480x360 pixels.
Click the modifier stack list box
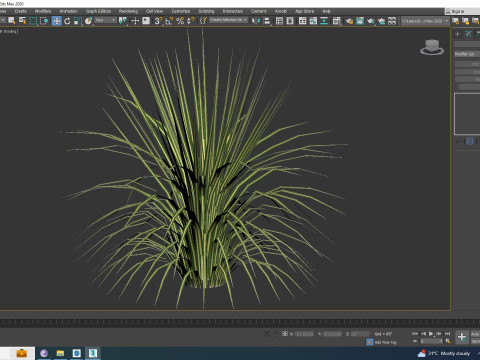[x=467, y=114]
